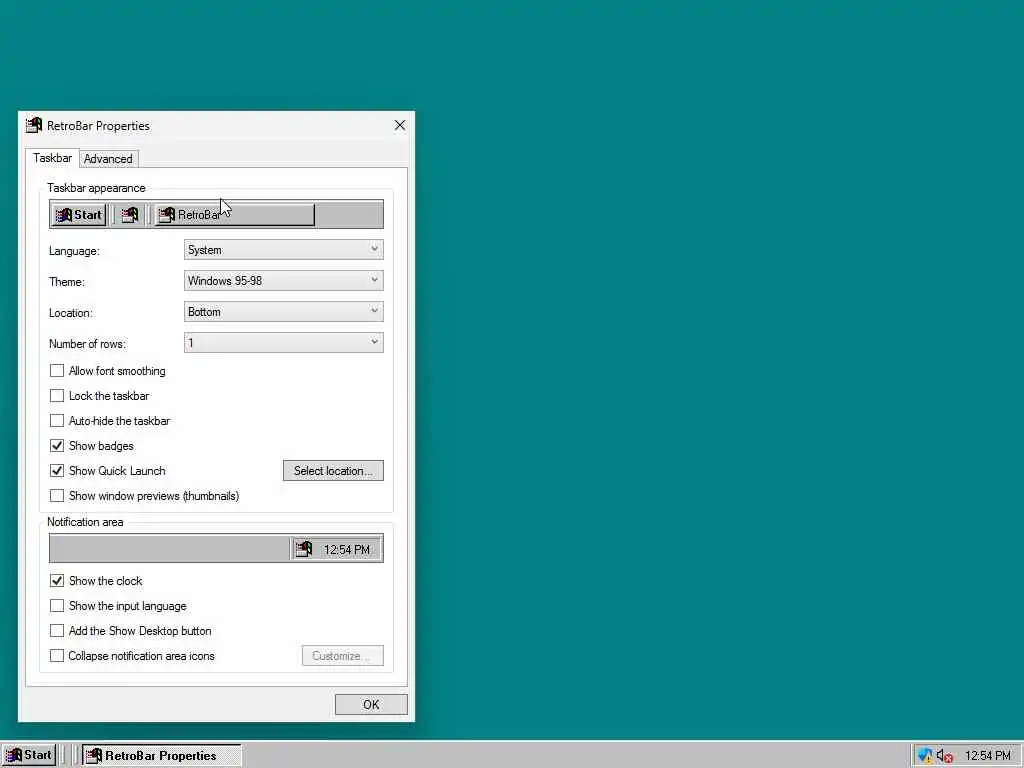This screenshot has height=768, width=1024.
Task: Expand the Number of rows dropdown
Action: pos(283,343)
